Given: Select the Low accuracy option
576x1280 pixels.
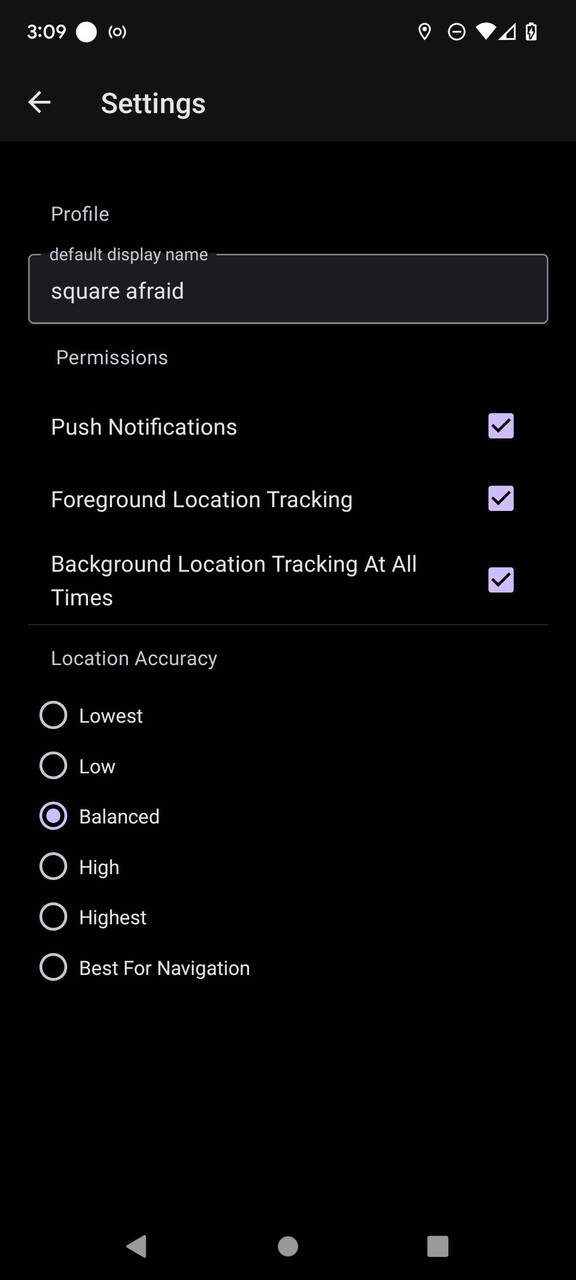Looking at the screenshot, I should (x=53, y=765).
